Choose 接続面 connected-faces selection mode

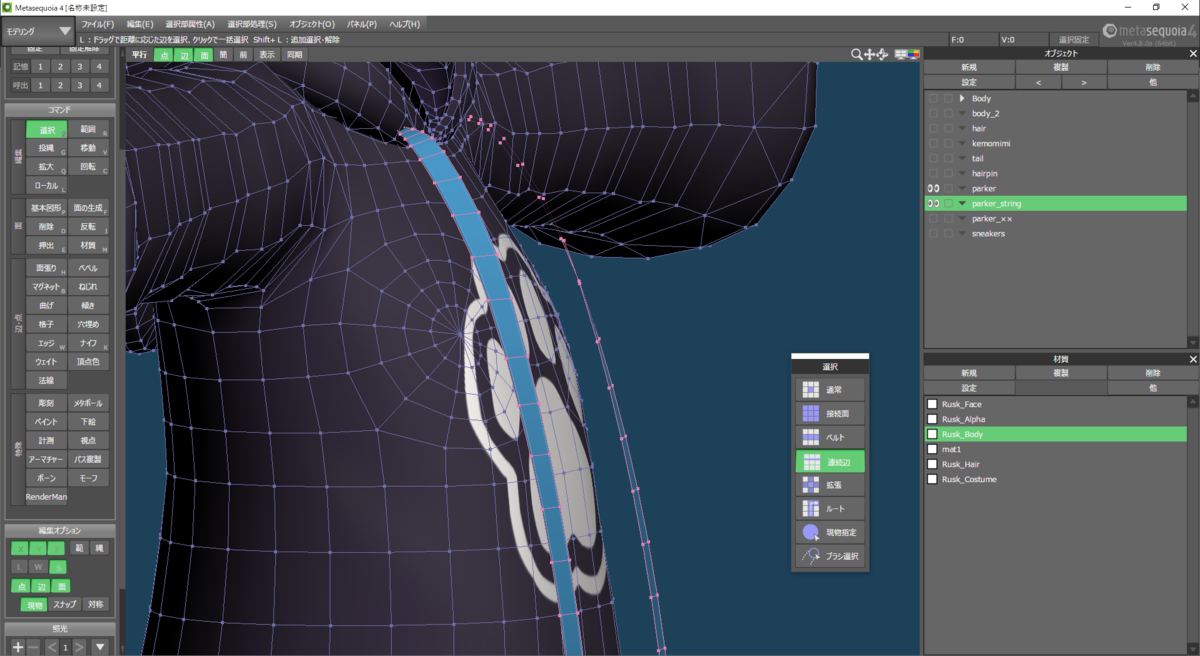(x=830, y=413)
